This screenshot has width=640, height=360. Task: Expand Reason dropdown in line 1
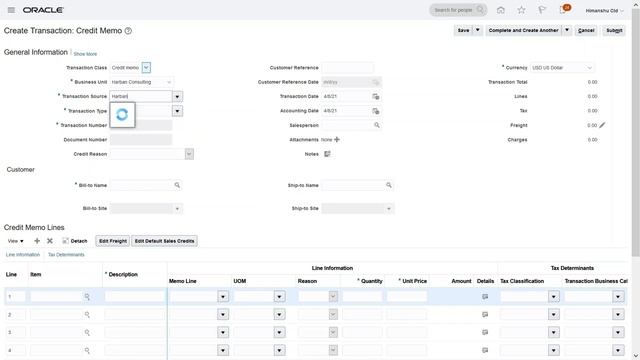(x=333, y=297)
